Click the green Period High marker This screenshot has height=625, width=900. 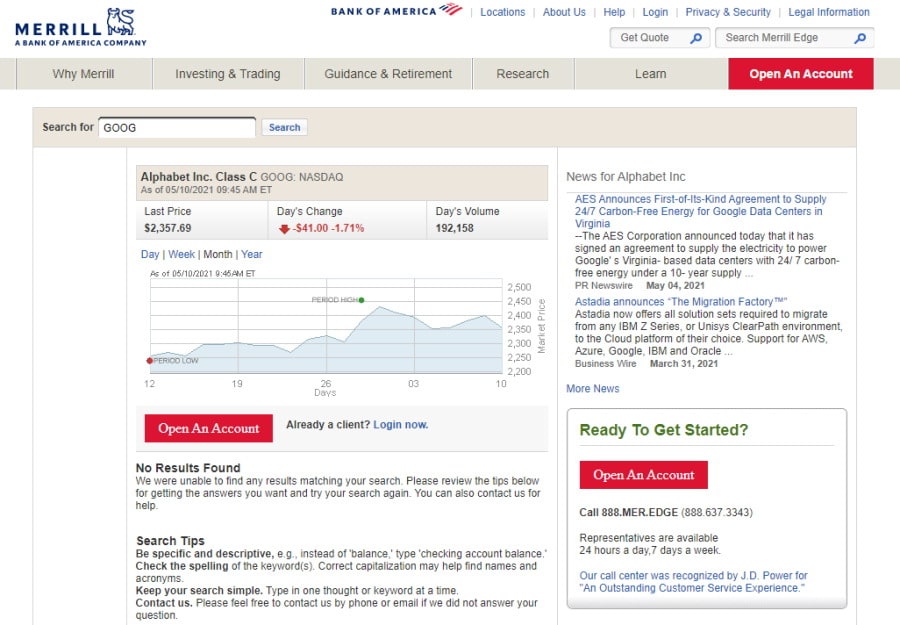[361, 300]
